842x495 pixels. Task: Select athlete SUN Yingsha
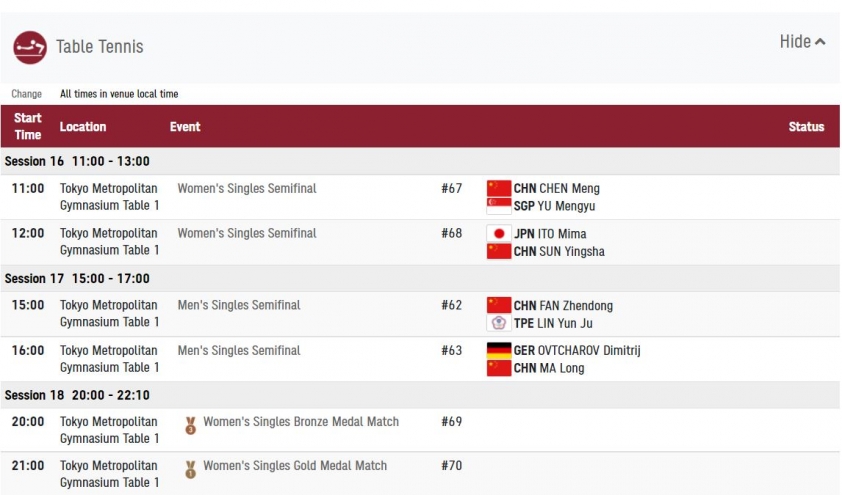point(572,251)
